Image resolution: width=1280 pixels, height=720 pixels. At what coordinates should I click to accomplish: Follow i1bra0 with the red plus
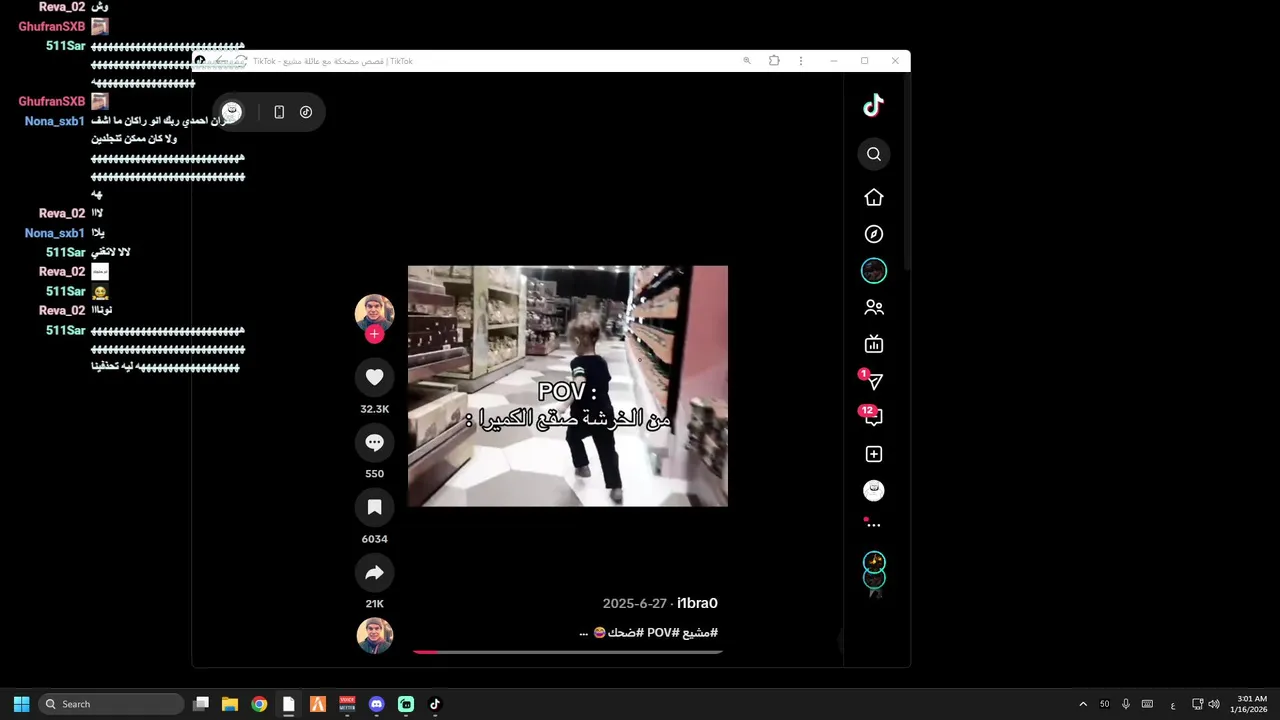click(x=375, y=334)
